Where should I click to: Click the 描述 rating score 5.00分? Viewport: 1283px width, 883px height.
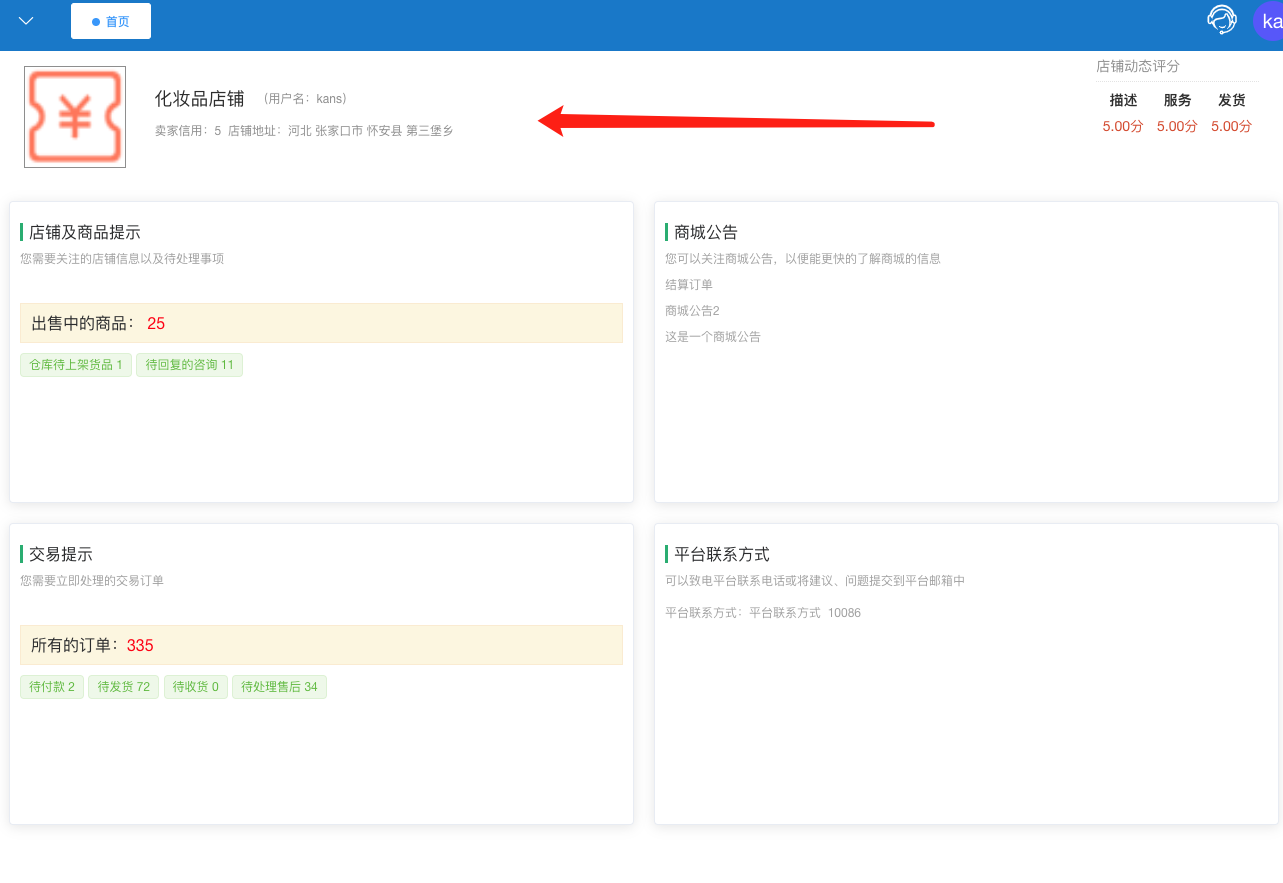click(x=1123, y=127)
